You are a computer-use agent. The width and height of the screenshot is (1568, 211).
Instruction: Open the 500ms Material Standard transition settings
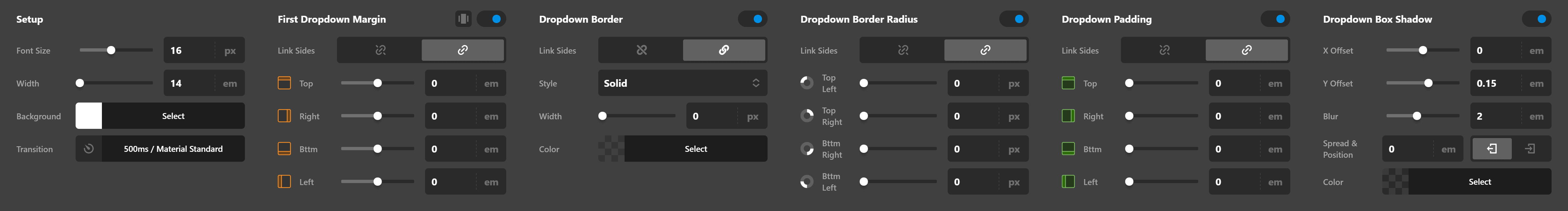[174, 148]
